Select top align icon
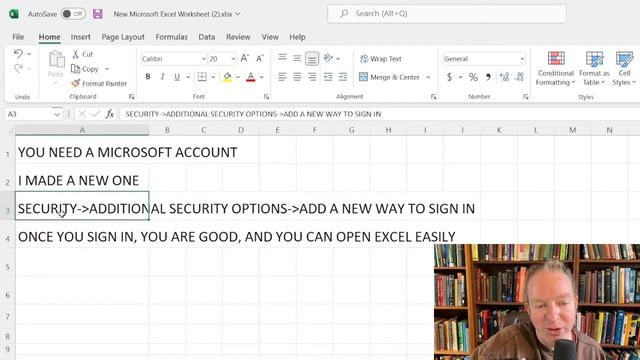This screenshot has width=640, height=360. coord(282,58)
